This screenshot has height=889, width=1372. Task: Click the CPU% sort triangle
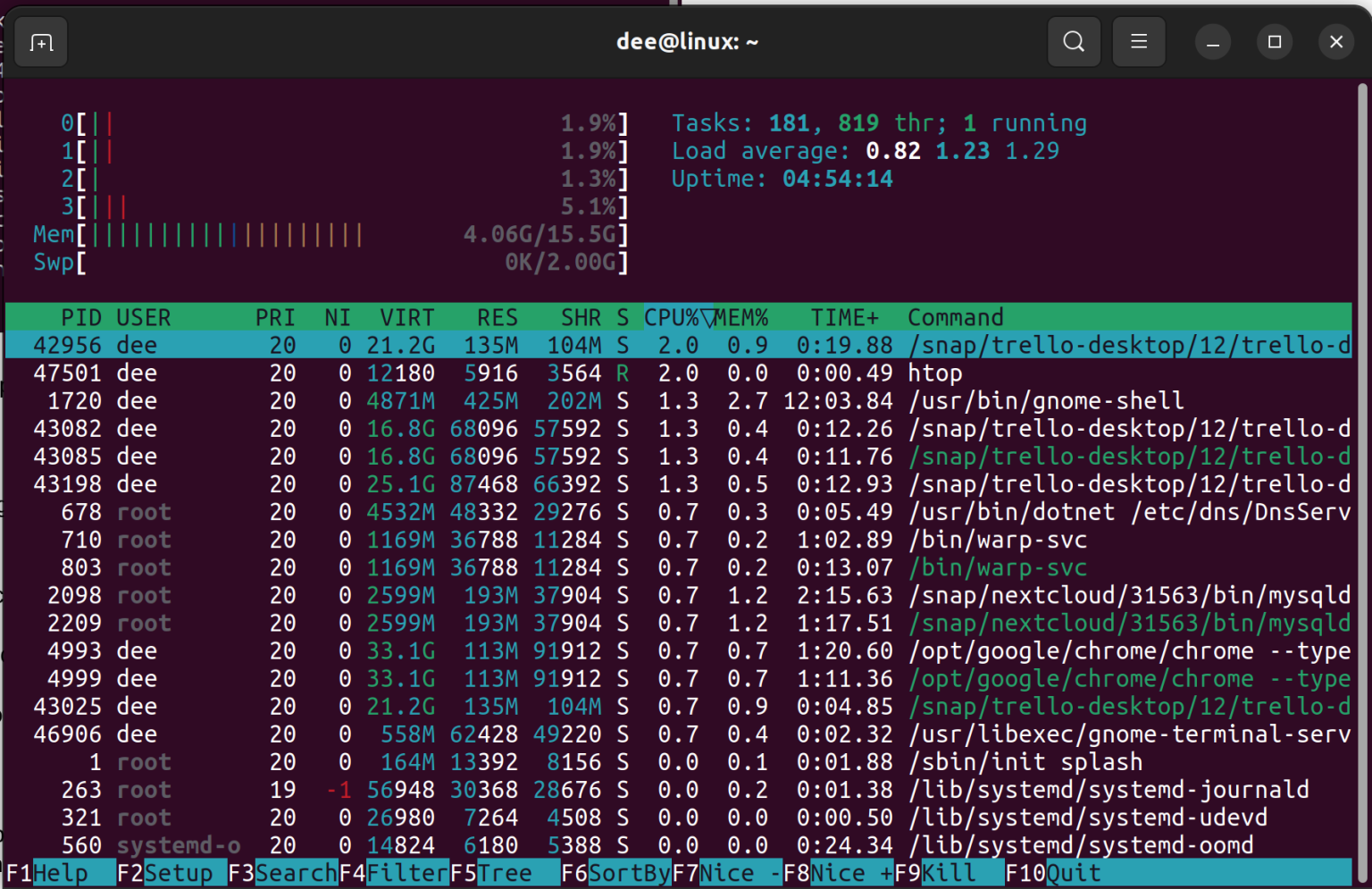[x=707, y=317]
